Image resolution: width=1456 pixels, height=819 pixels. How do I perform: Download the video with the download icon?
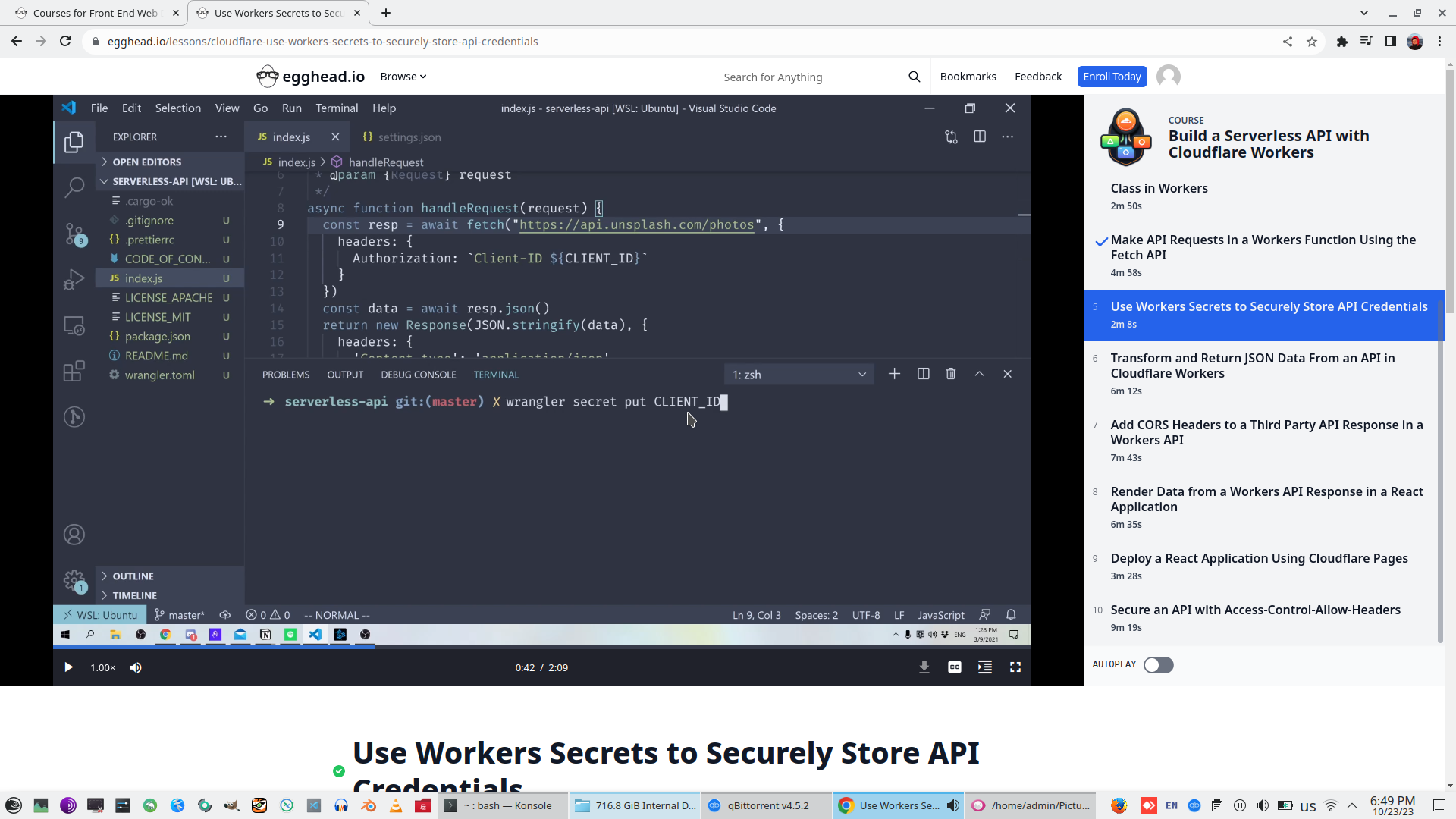coord(924,667)
